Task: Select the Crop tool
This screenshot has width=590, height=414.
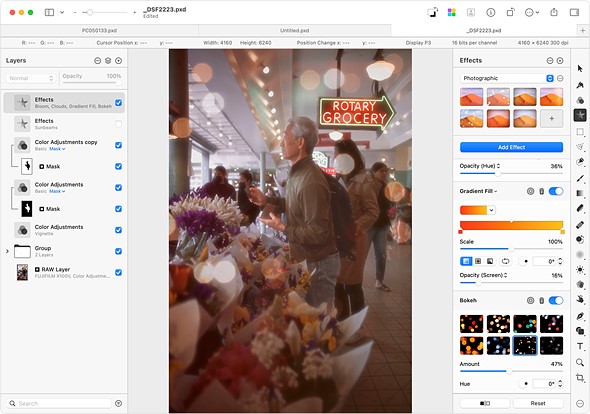Action: [580, 377]
